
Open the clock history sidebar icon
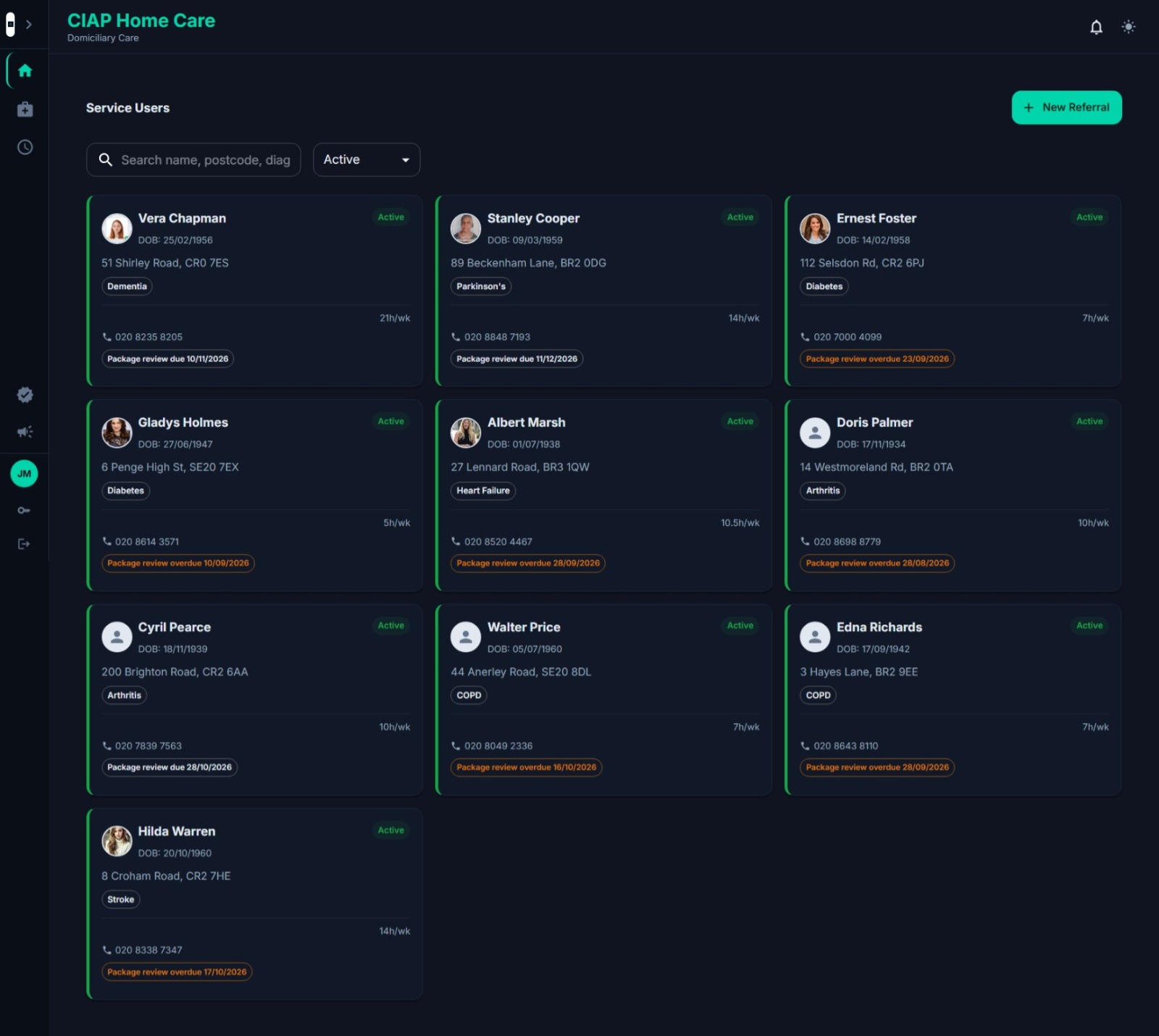[25, 147]
